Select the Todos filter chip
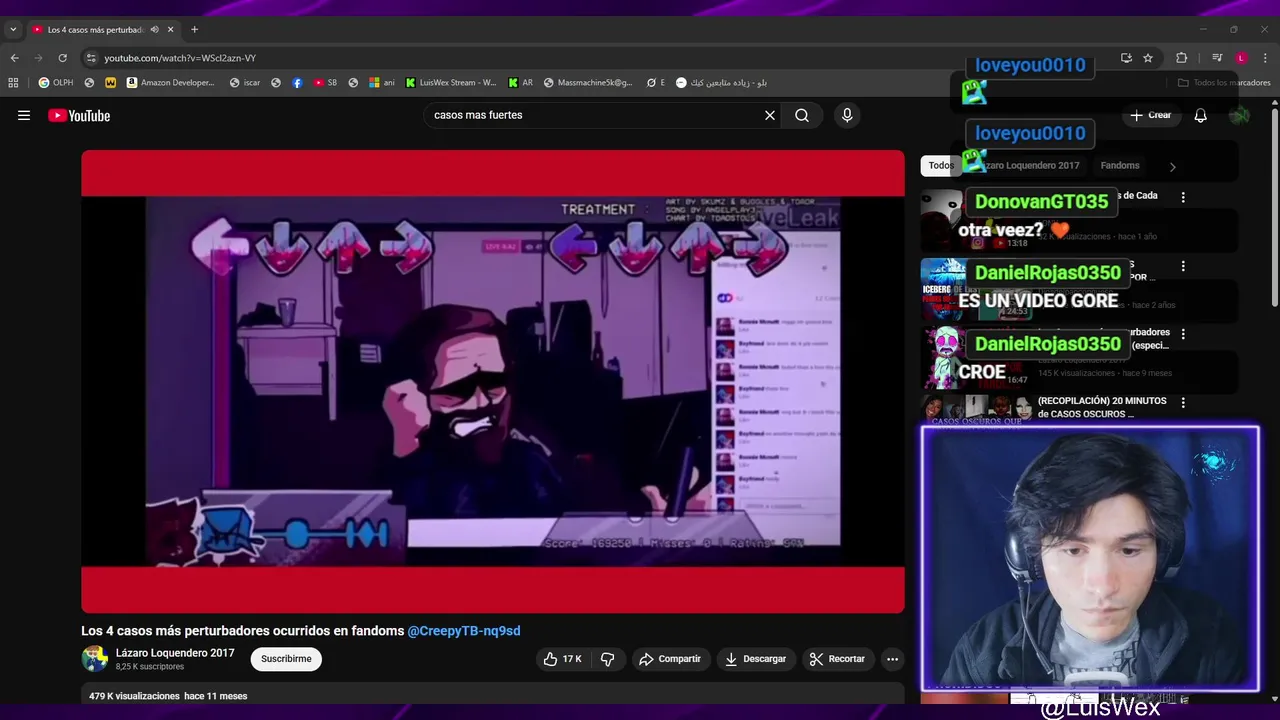 [x=940, y=165]
